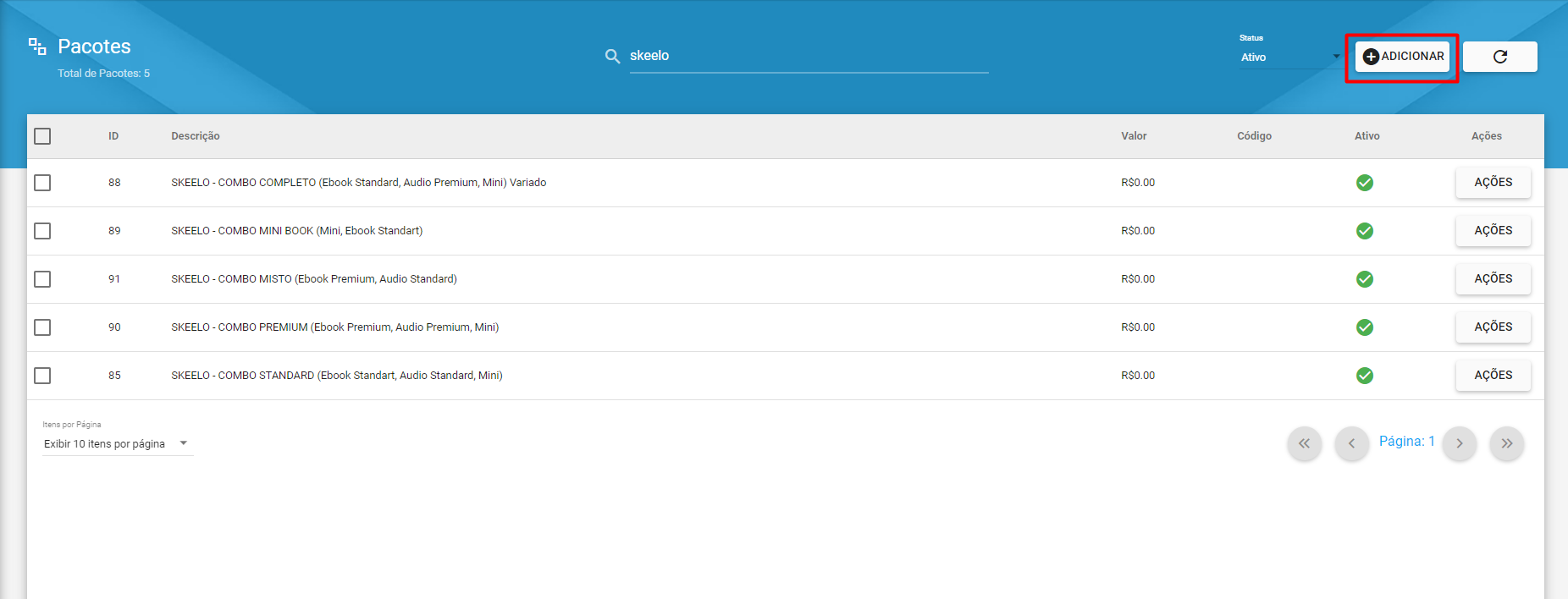Click the active checkmark for package 89

pos(1364,231)
